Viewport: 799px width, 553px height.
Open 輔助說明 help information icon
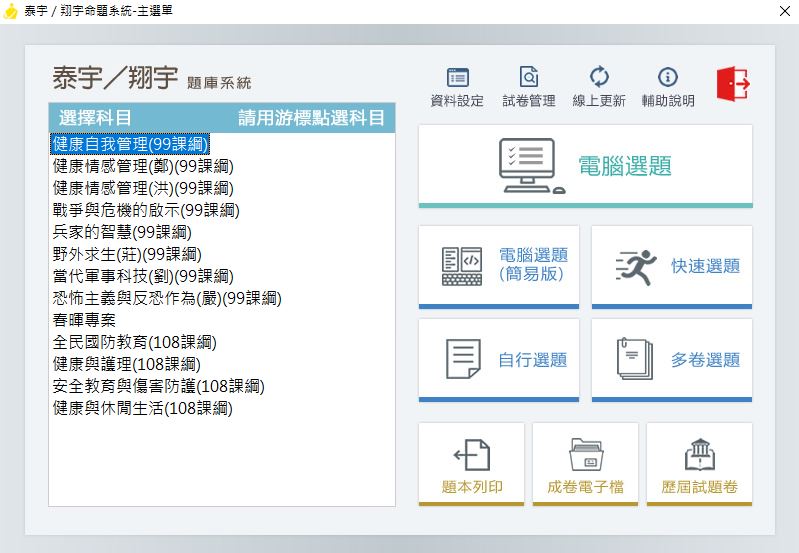tap(668, 77)
